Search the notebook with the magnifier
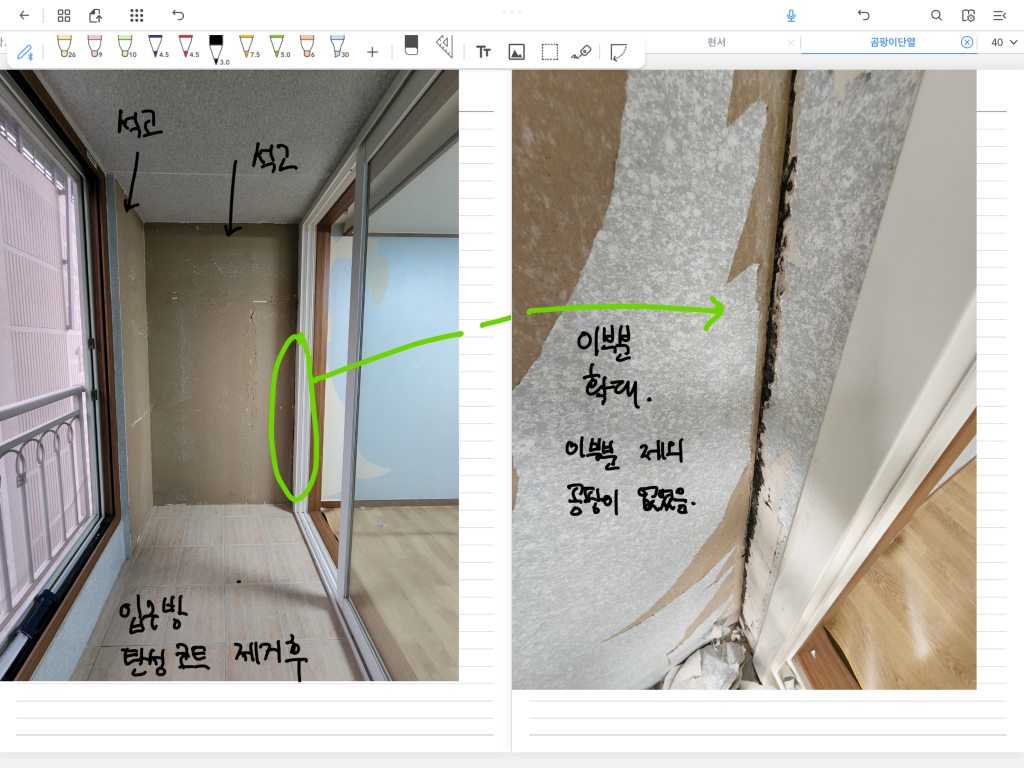 [936, 15]
